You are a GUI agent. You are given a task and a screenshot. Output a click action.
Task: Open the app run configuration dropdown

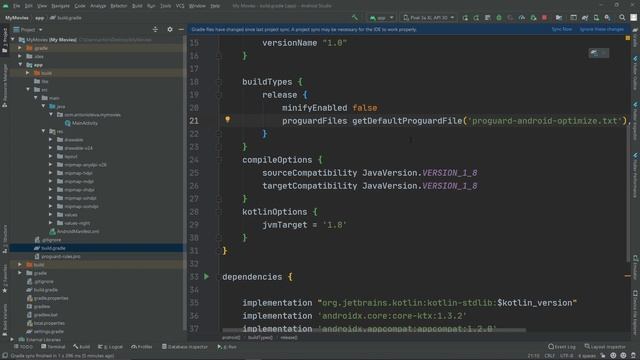coord(381,18)
